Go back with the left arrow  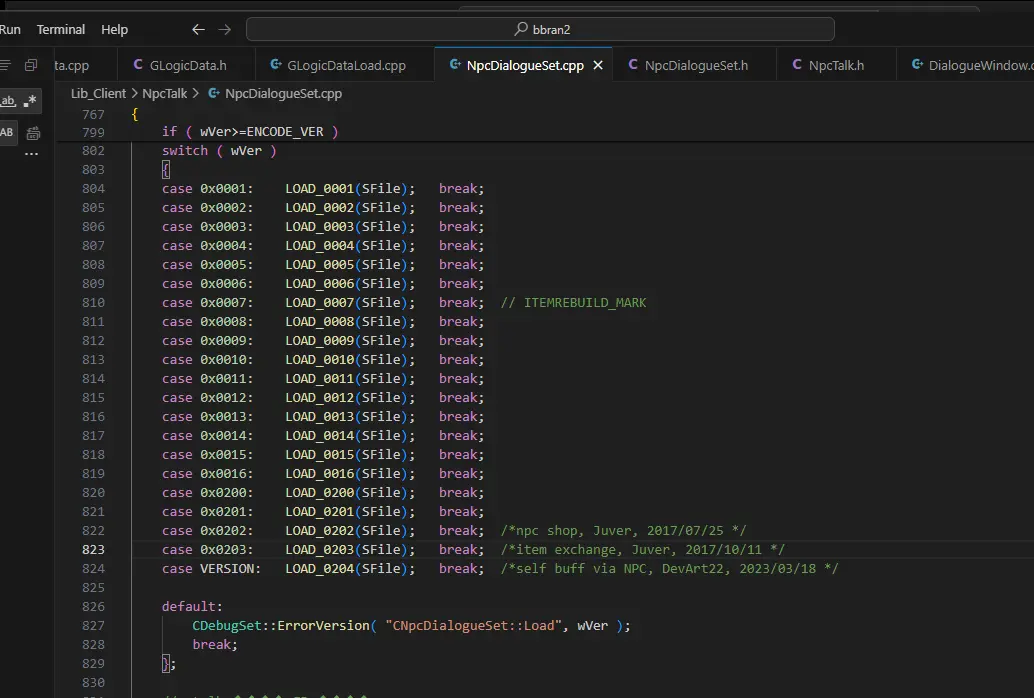click(198, 30)
